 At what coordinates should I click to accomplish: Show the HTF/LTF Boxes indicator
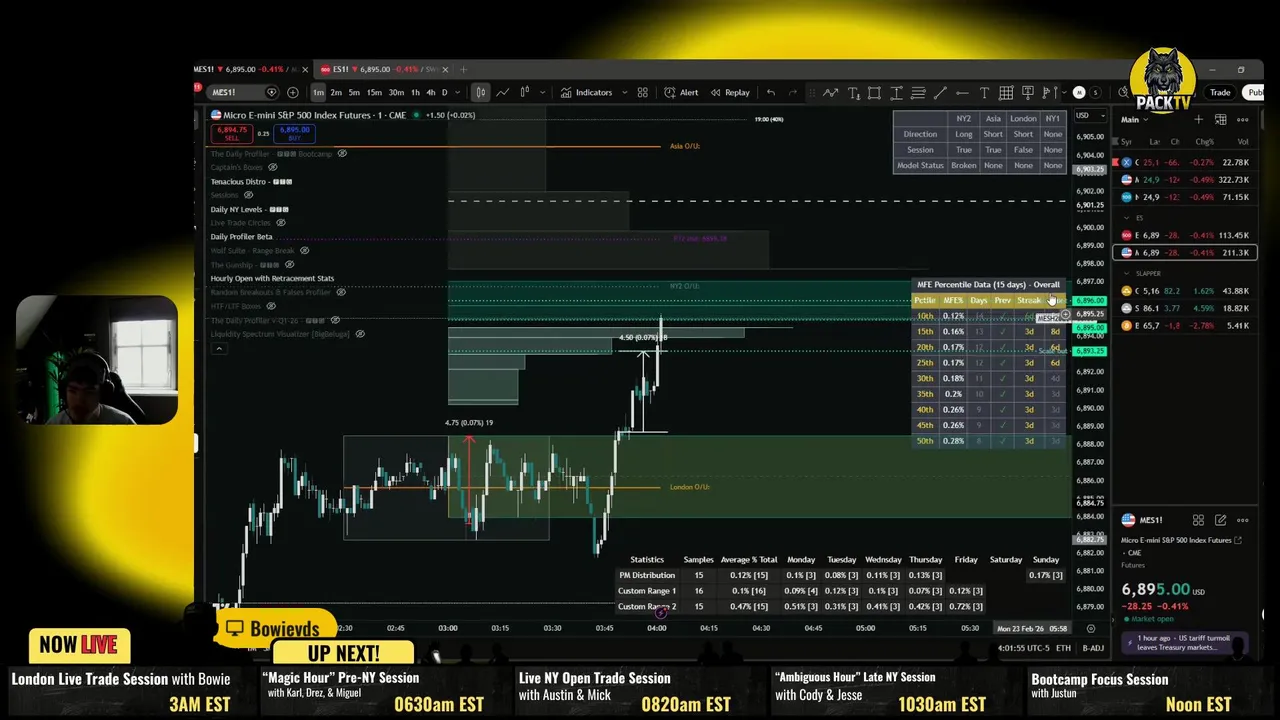tap(270, 306)
